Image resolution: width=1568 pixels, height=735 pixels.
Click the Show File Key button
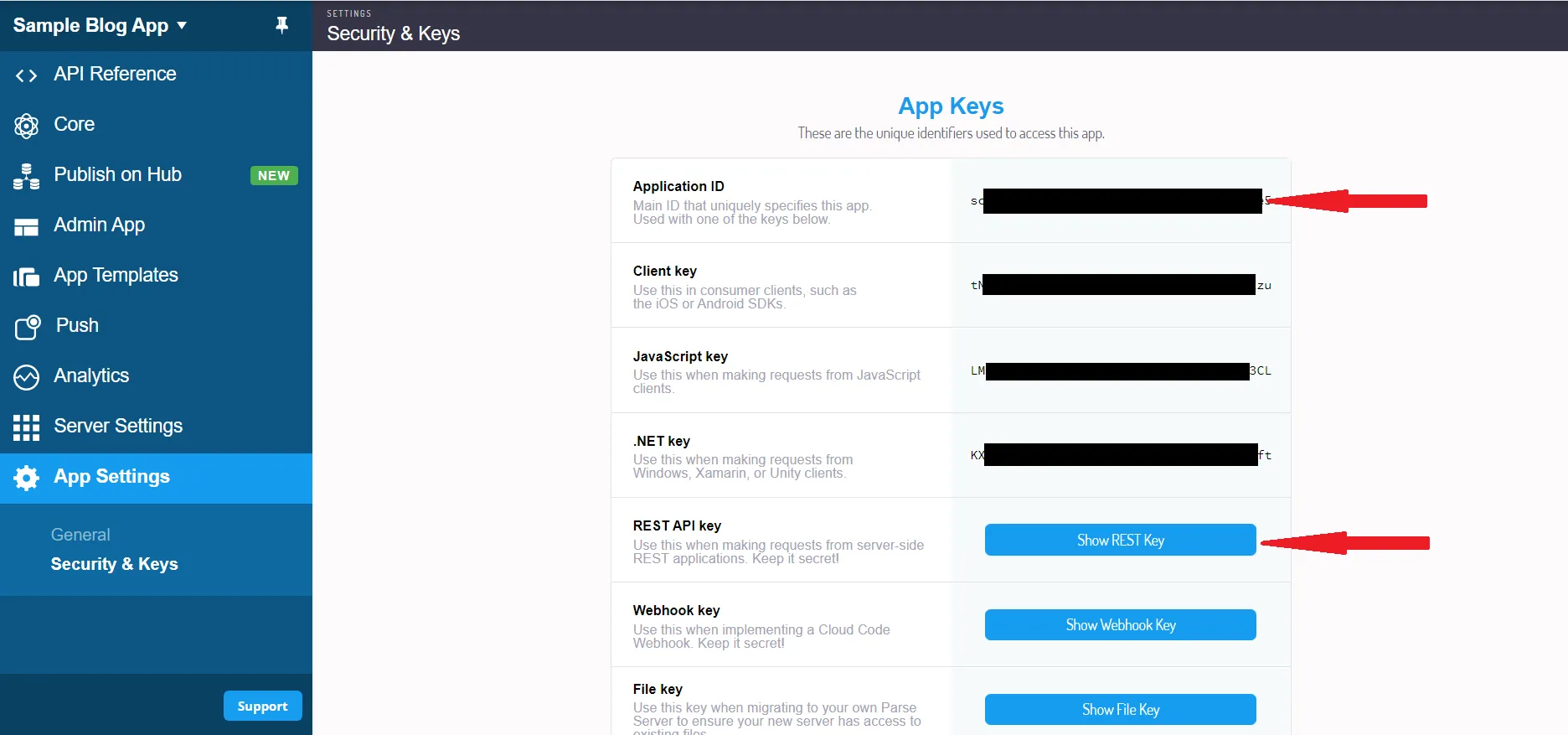(x=1120, y=710)
